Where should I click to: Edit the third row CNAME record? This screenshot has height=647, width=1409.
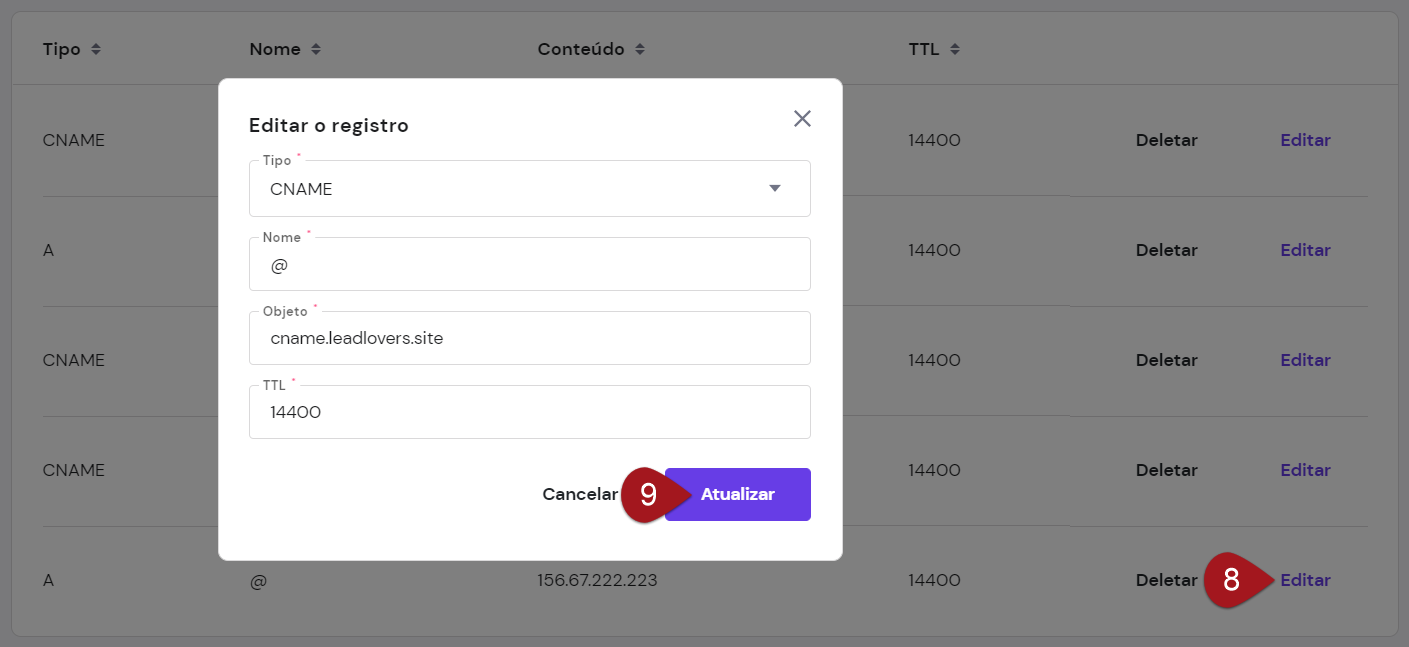pyautogui.click(x=1305, y=360)
